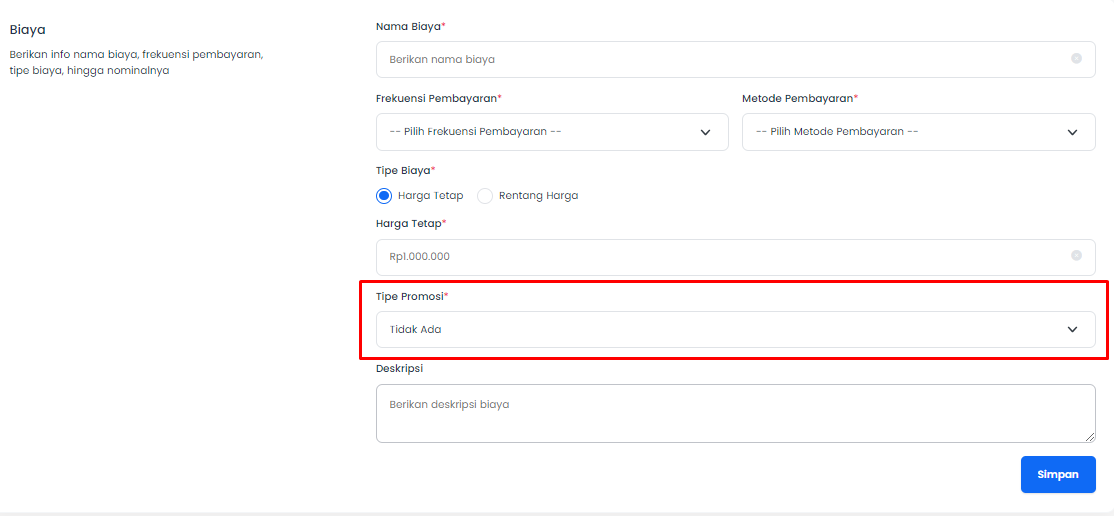Clear the Nama Biaya field icon
This screenshot has width=1114, height=516.
click(x=1076, y=59)
